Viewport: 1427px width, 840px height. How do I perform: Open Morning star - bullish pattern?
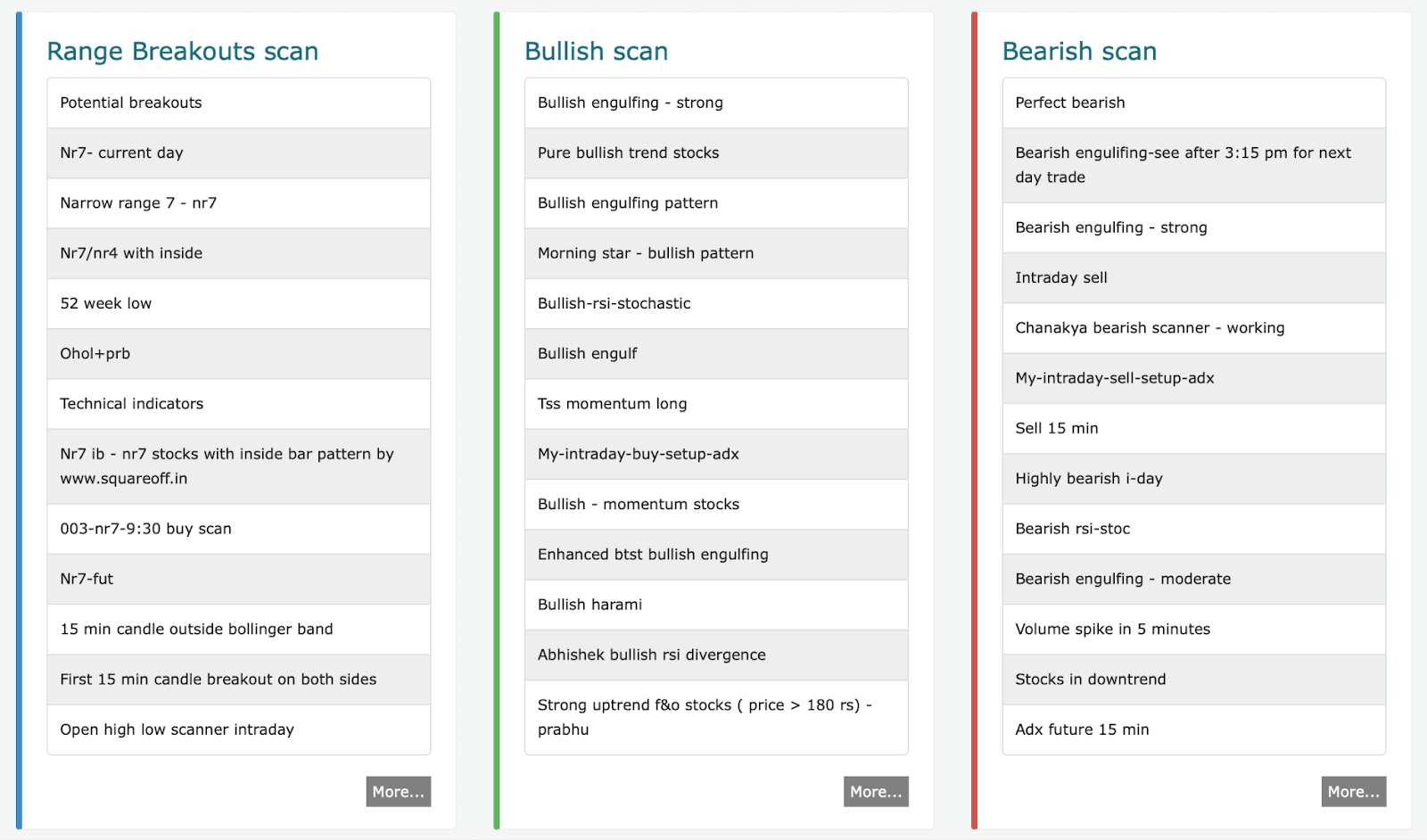pos(716,253)
